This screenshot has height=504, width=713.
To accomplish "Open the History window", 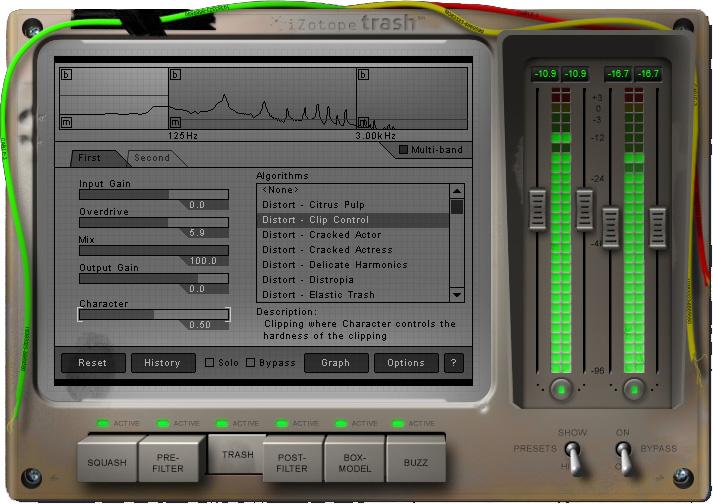I will point(163,363).
